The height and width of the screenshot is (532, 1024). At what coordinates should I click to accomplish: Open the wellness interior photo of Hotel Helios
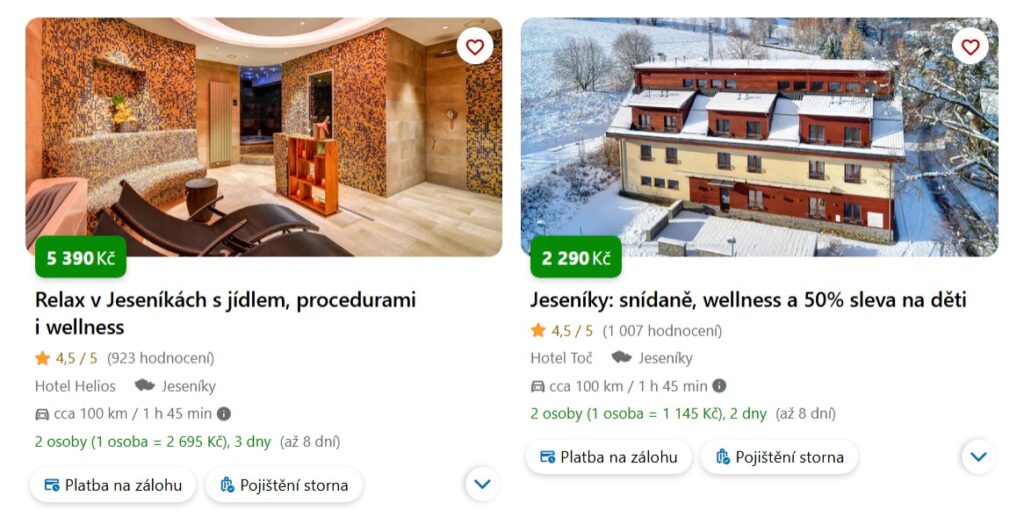(264, 136)
